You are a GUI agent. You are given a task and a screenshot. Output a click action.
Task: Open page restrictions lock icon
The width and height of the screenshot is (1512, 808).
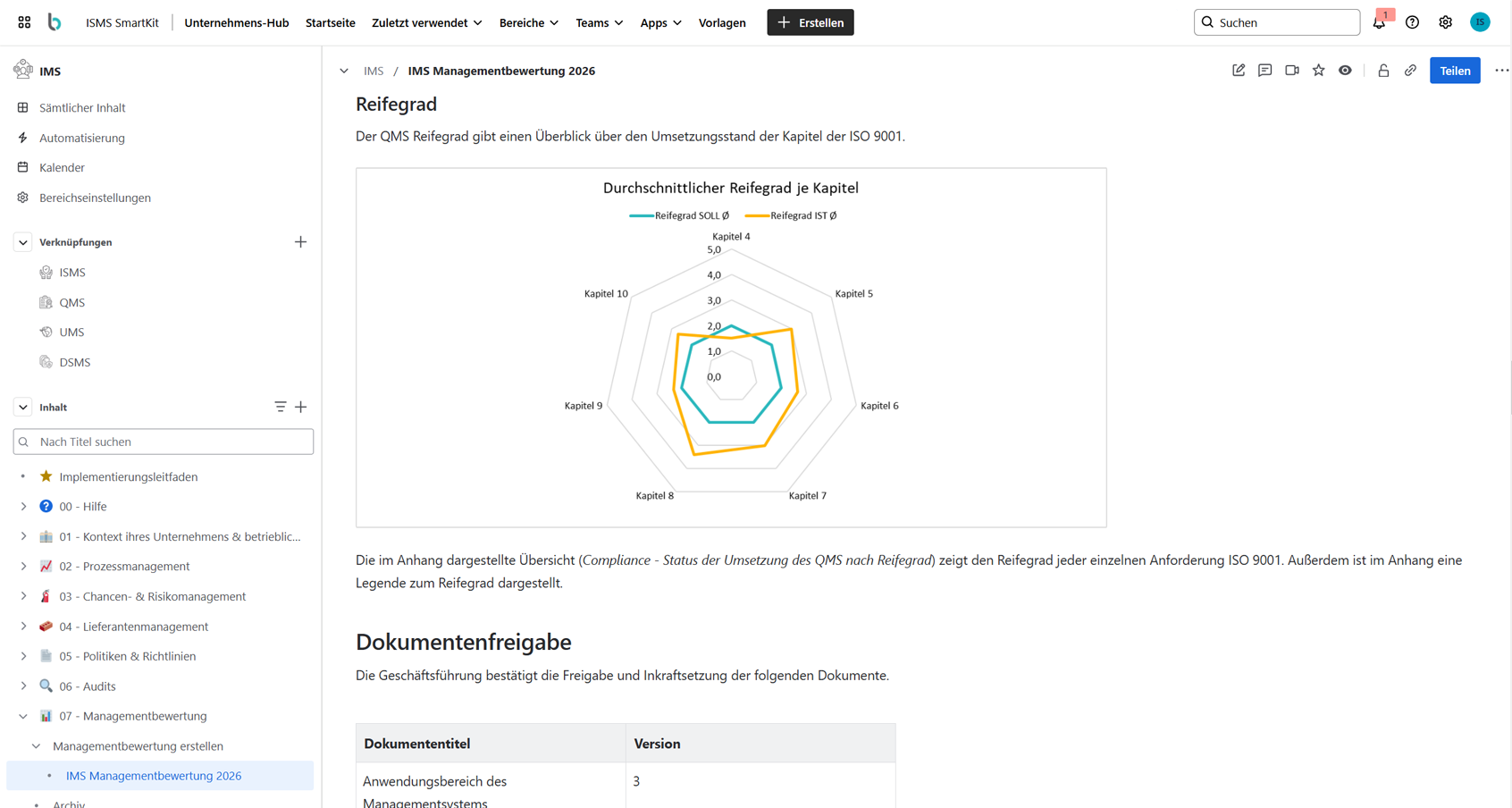point(1383,71)
